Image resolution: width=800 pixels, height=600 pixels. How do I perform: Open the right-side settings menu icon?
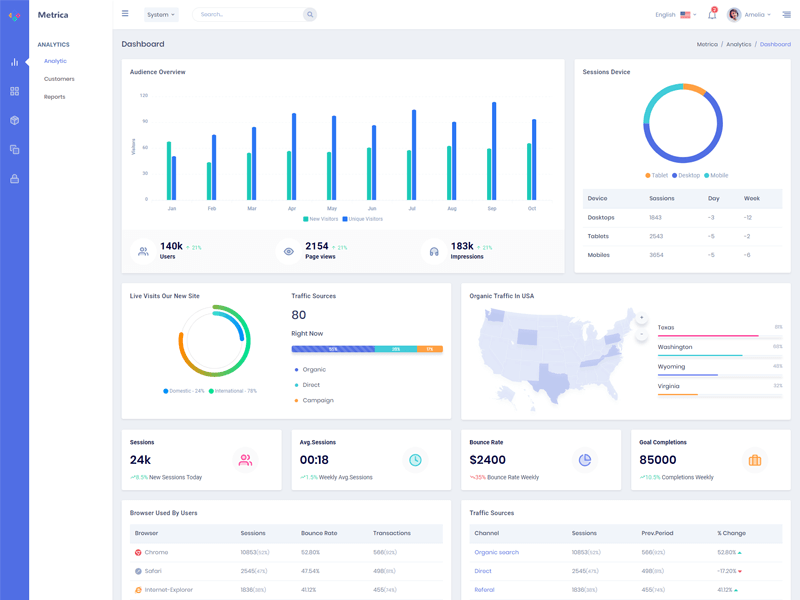coord(786,14)
